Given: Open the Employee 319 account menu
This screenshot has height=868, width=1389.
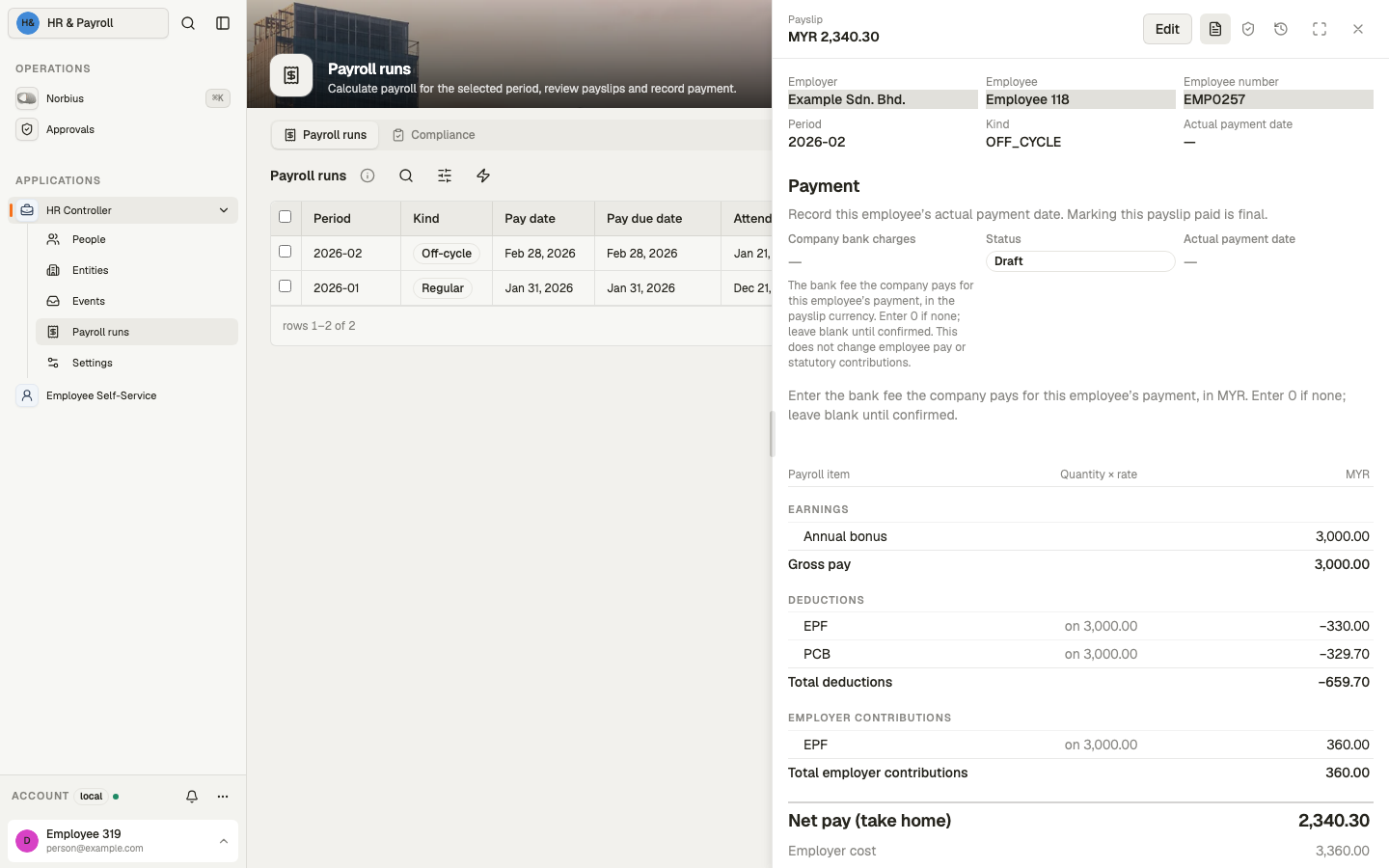Looking at the screenshot, I should pos(123,841).
